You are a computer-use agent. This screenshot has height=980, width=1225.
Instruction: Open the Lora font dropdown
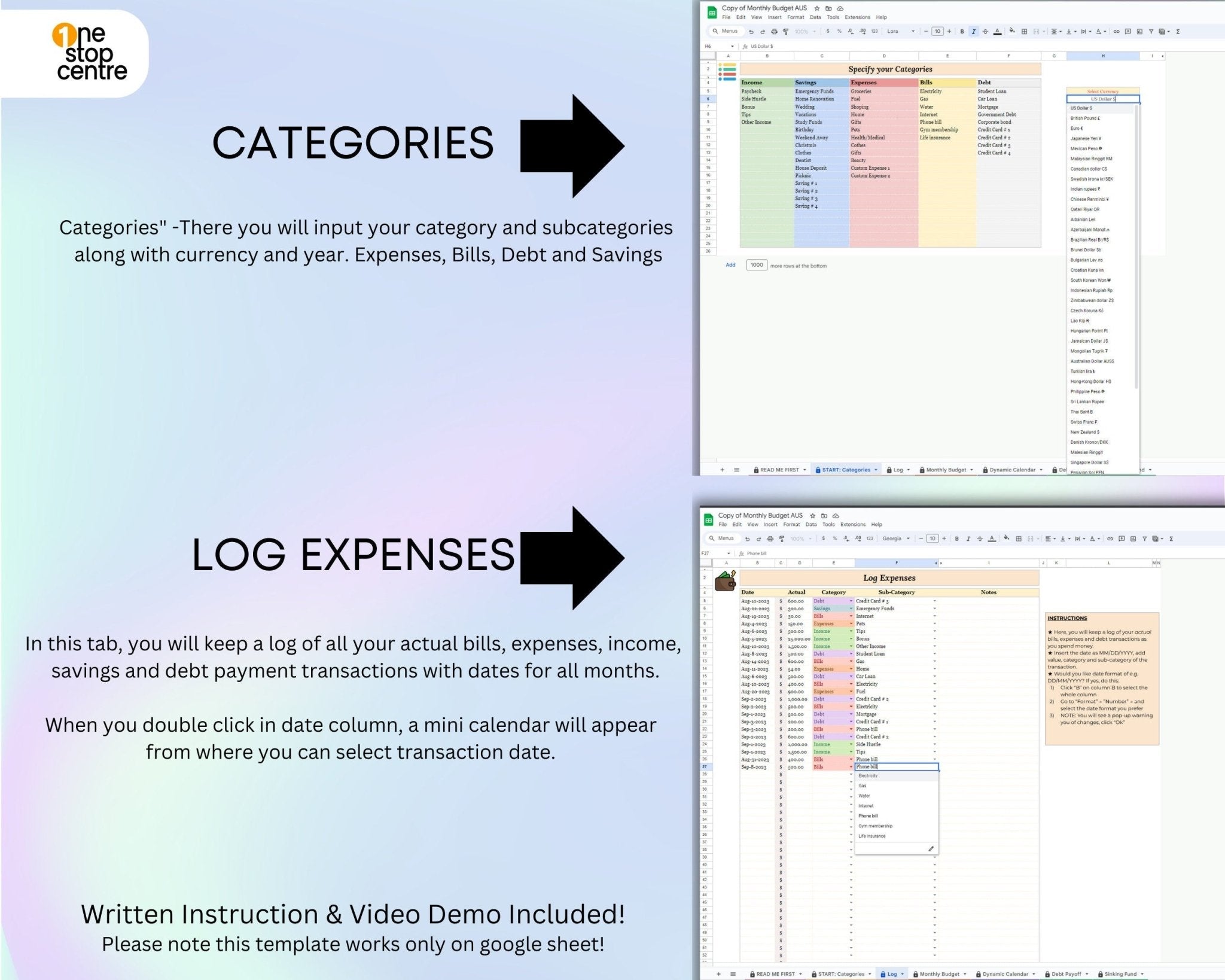897,31
